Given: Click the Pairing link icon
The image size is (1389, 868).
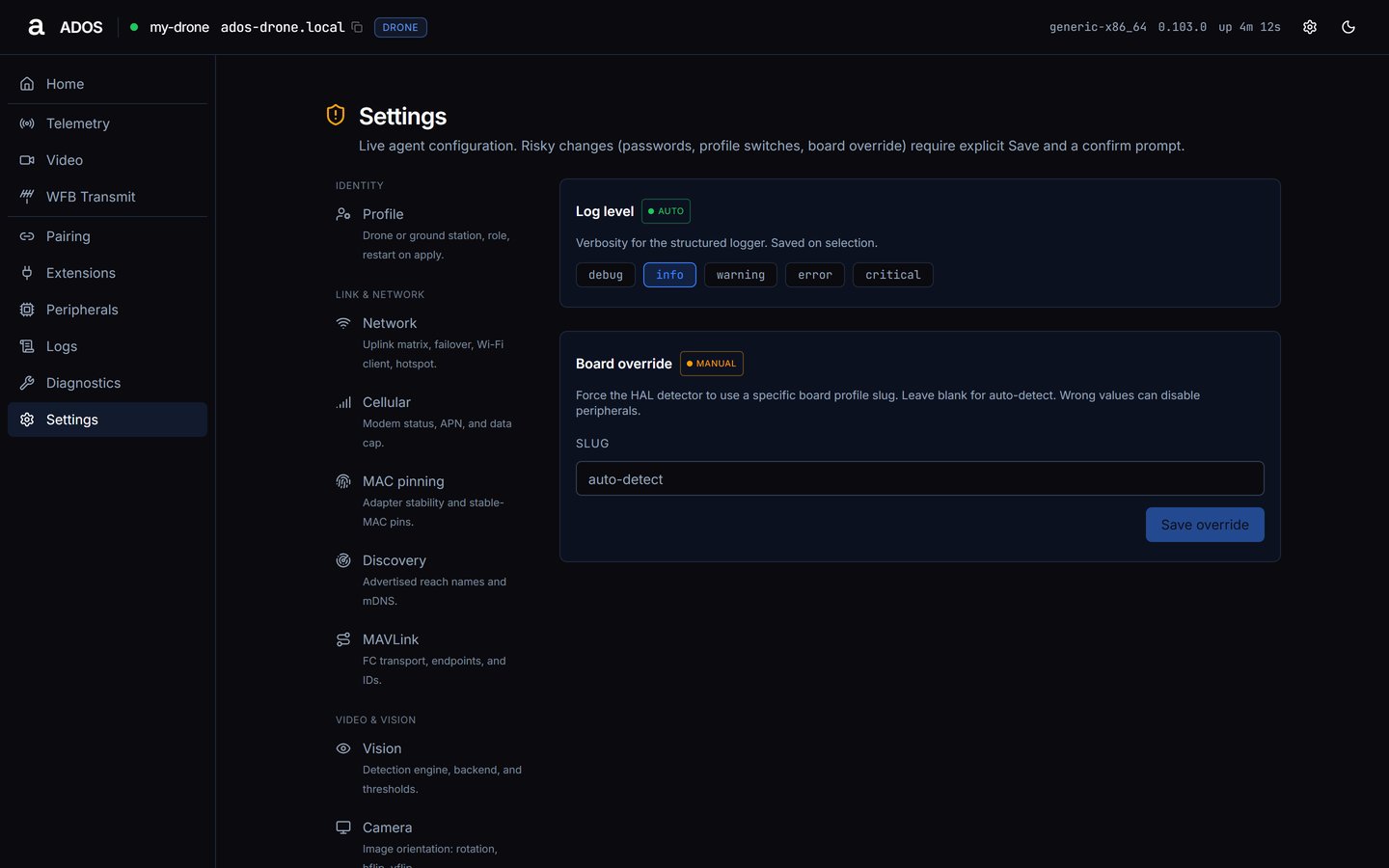Looking at the screenshot, I should [x=27, y=236].
